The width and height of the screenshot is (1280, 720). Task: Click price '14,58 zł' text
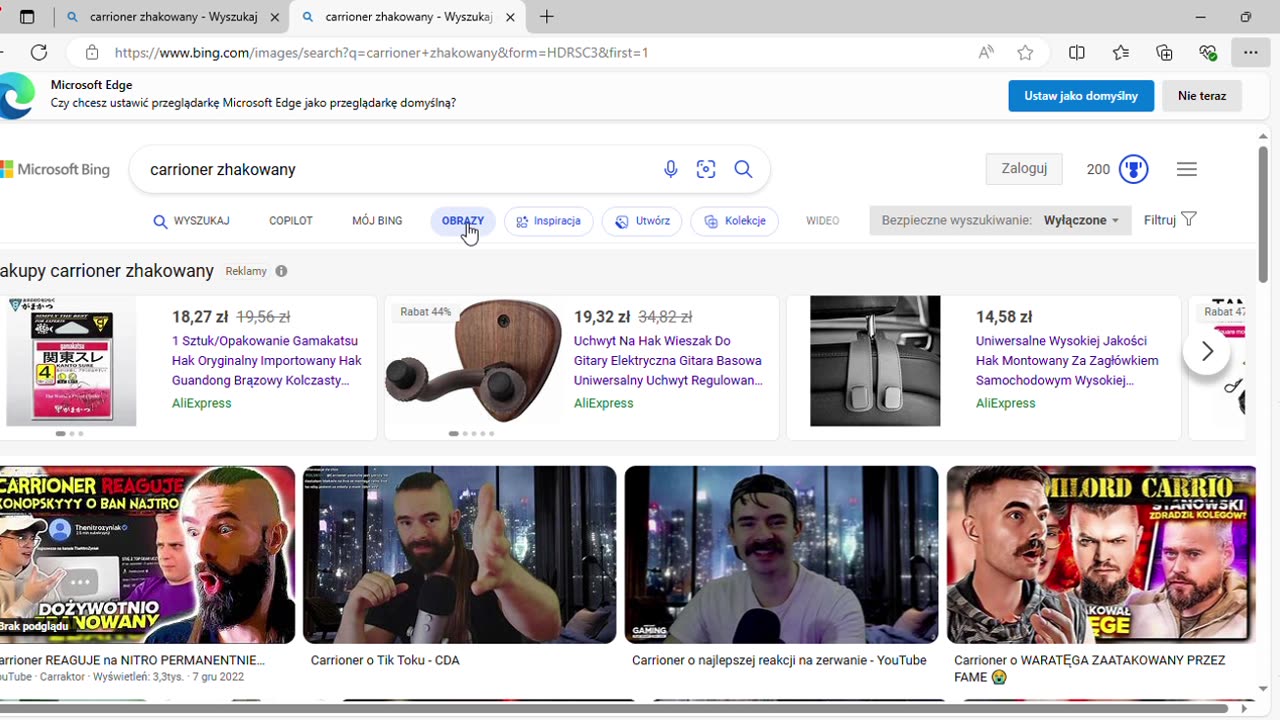1003,317
